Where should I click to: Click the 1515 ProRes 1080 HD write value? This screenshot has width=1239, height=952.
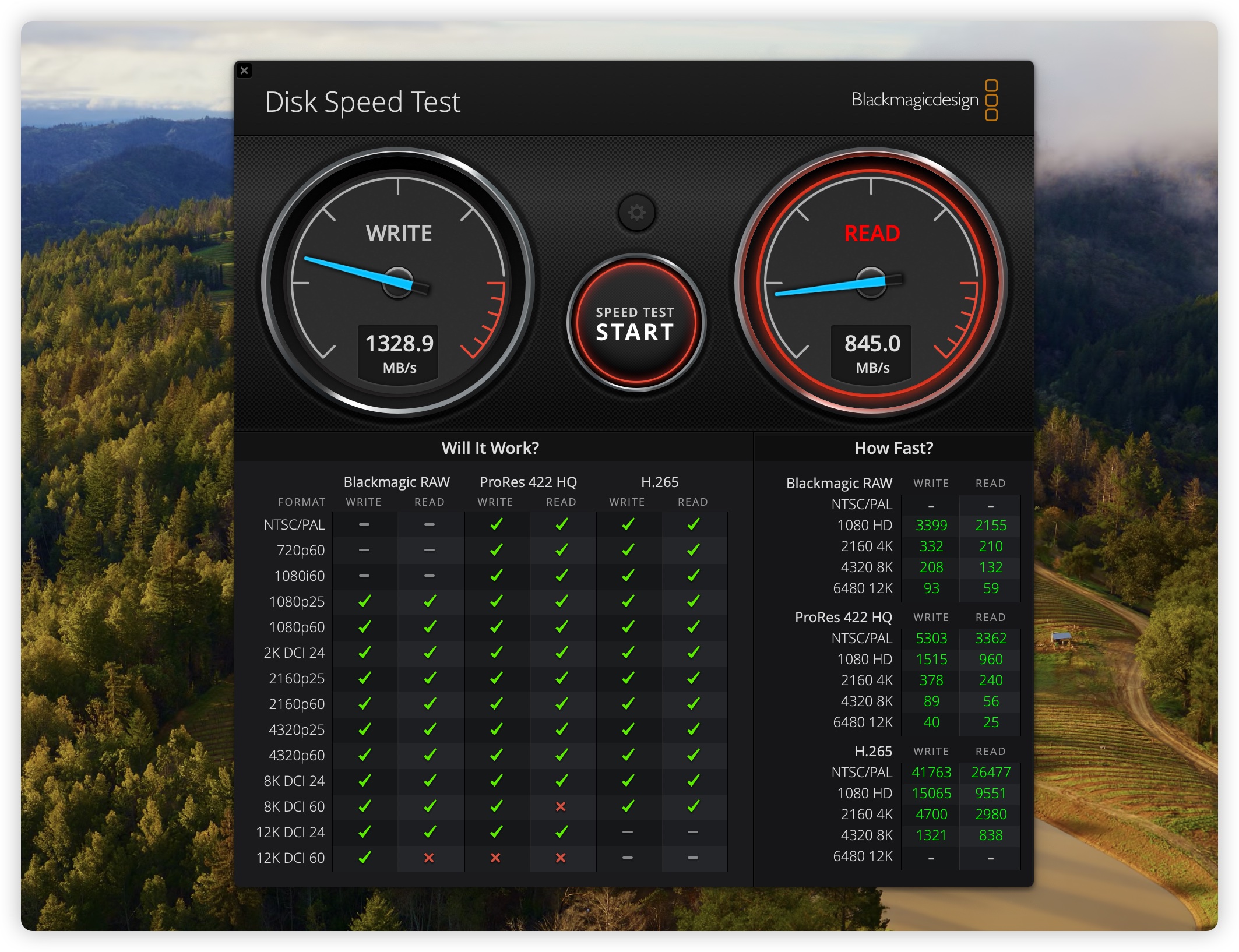pyautogui.click(x=931, y=659)
